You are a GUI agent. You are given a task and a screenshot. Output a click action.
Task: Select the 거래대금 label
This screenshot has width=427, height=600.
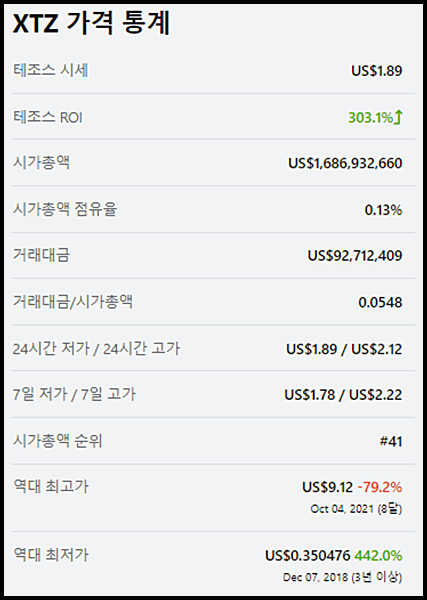[x=41, y=255]
